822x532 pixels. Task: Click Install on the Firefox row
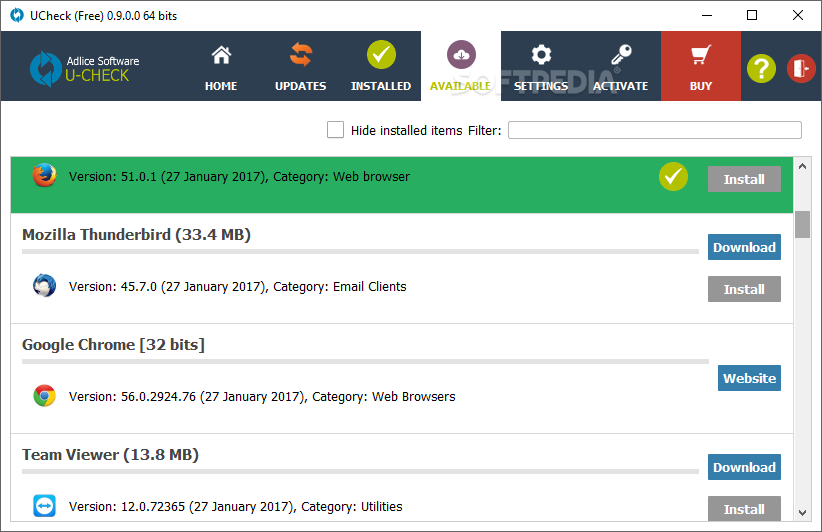click(744, 179)
